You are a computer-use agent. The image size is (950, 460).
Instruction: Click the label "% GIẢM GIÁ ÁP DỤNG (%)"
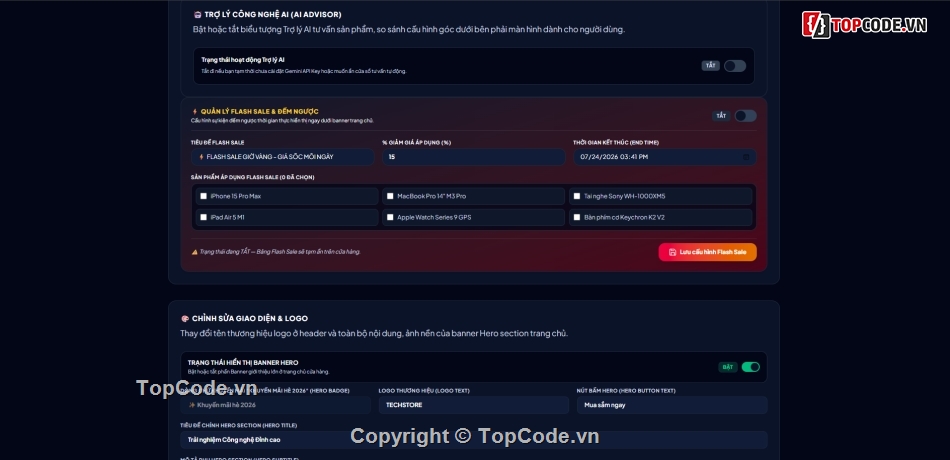tap(416, 143)
